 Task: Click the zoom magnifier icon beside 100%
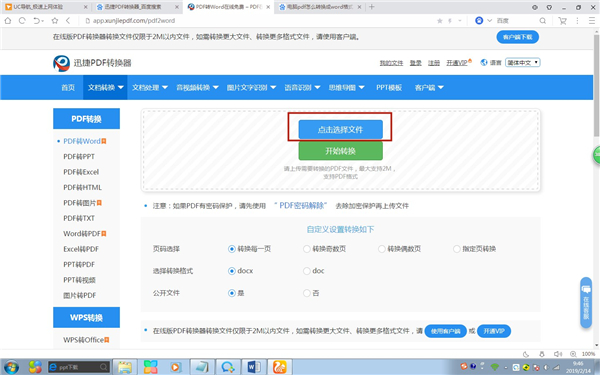click(573, 354)
